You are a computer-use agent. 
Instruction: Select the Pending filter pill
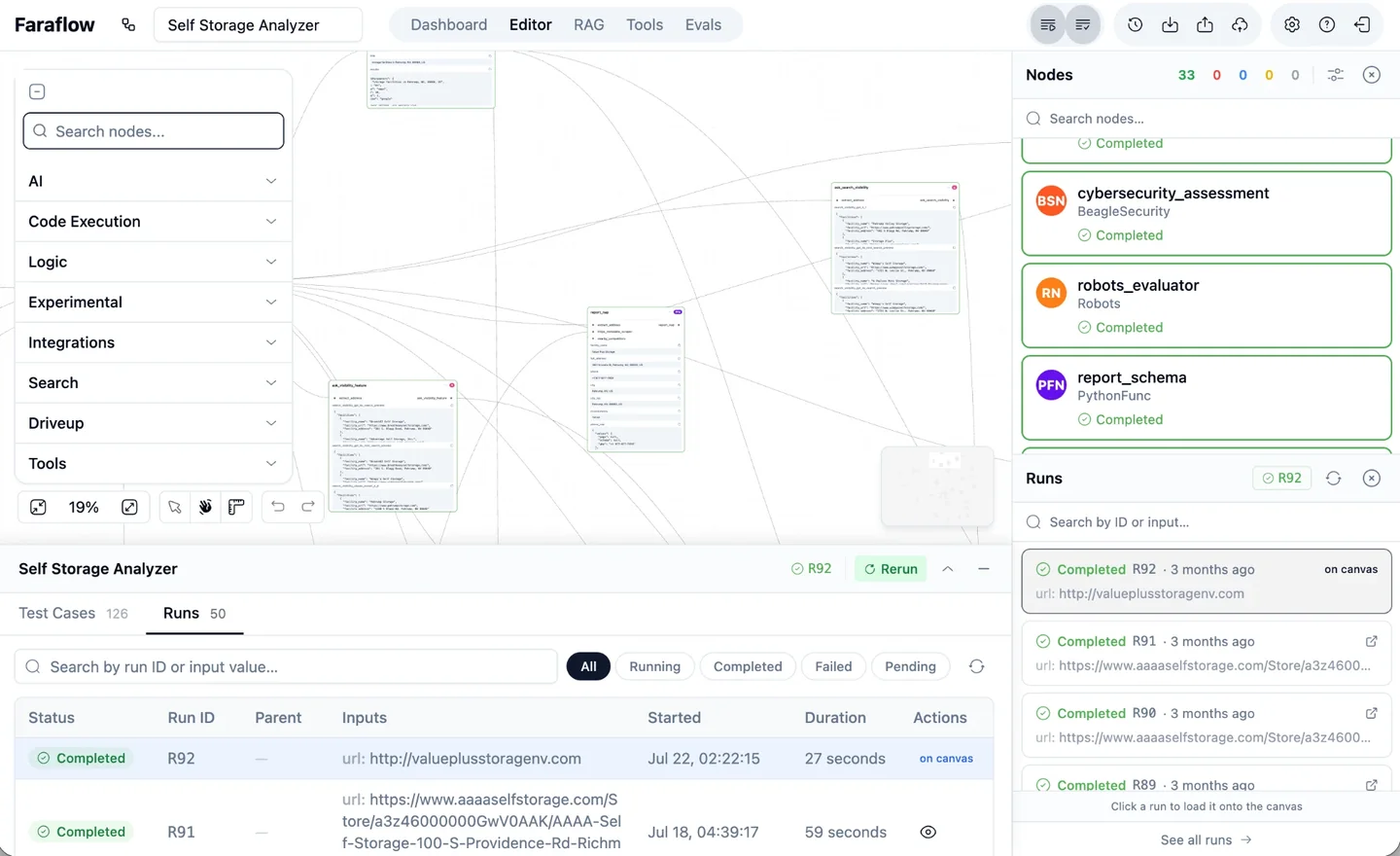coord(910,666)
